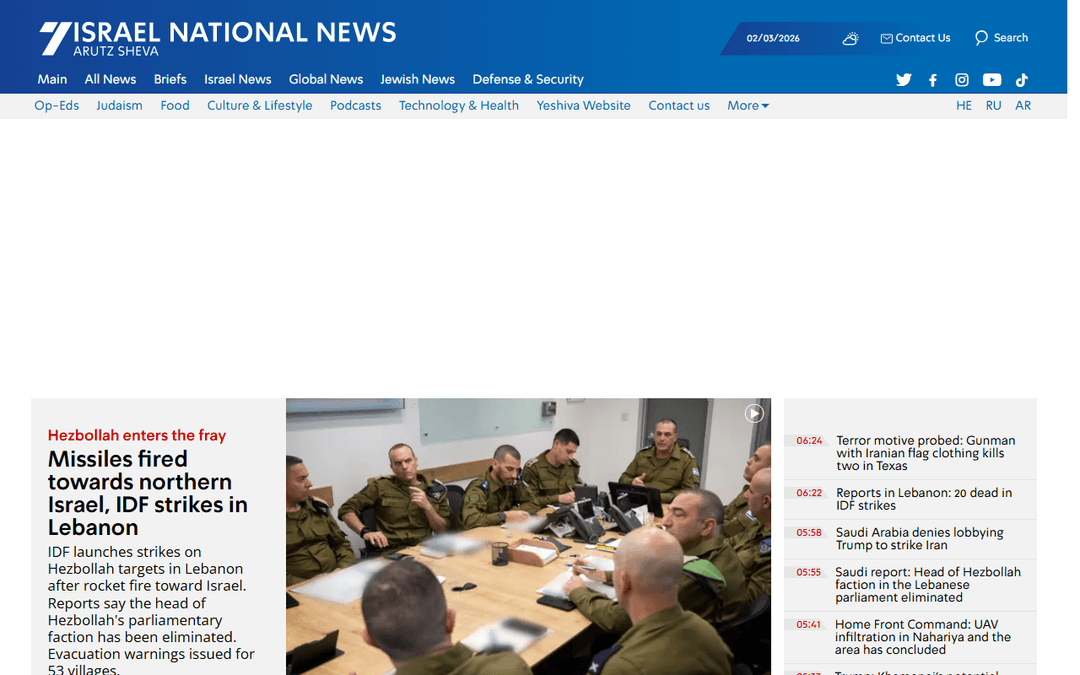The image size is (1080, 675).
Task: Open Food category
Action: [x=177, y=107]
